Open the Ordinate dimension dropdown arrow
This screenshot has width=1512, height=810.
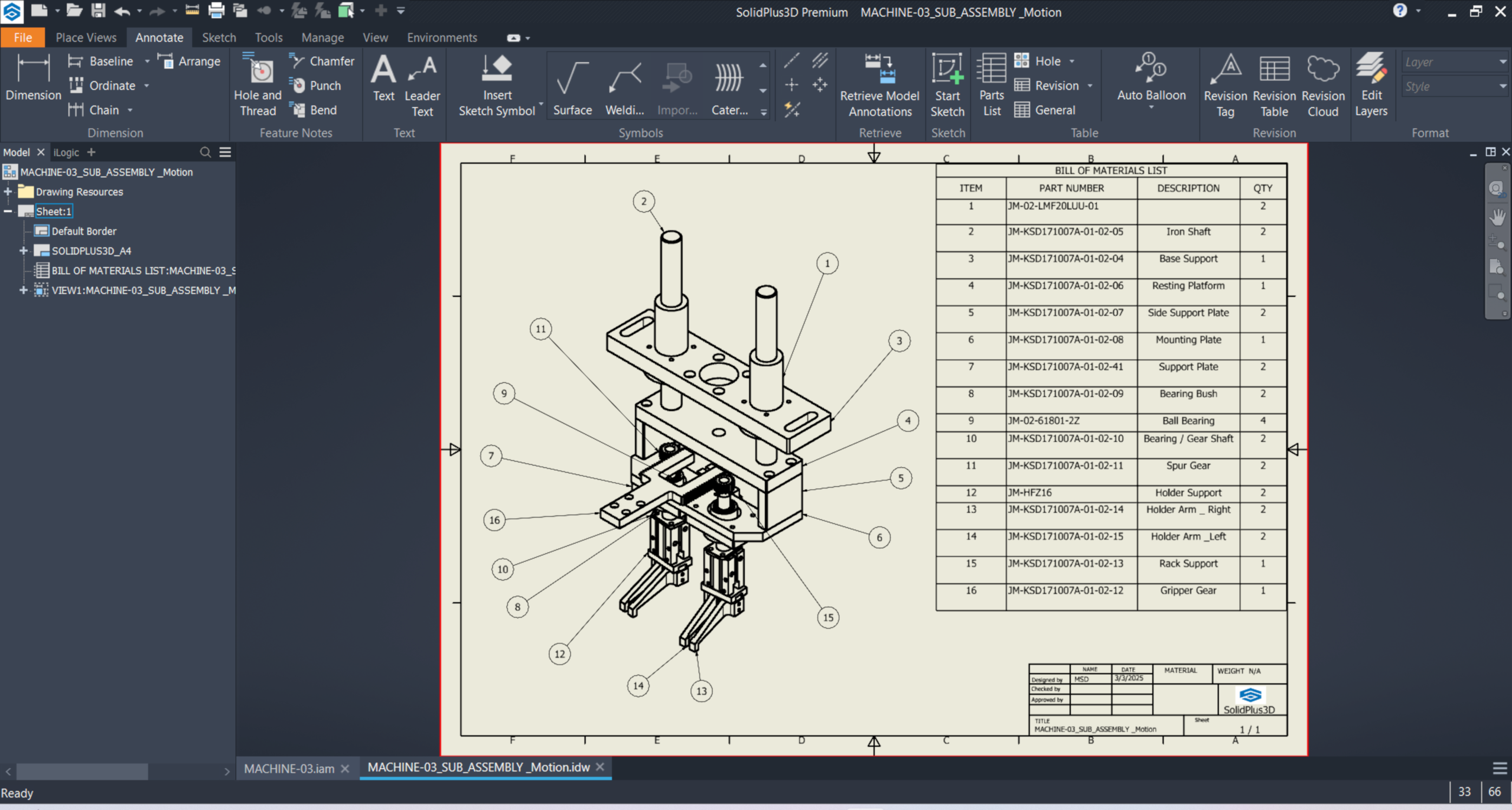coord(146,86)
